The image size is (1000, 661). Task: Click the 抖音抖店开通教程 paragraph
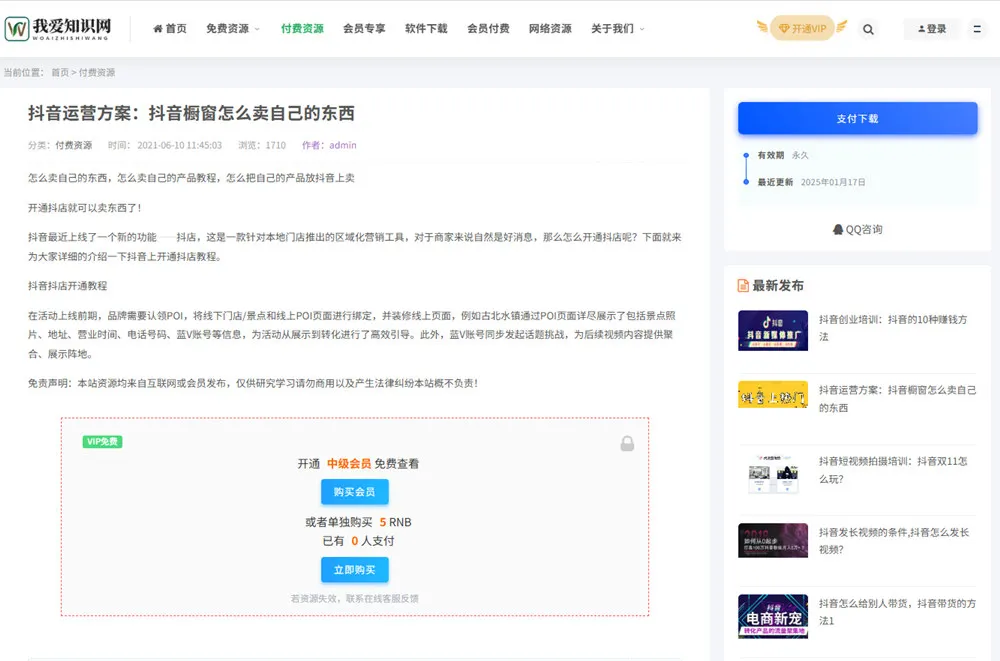coord(68,286)
